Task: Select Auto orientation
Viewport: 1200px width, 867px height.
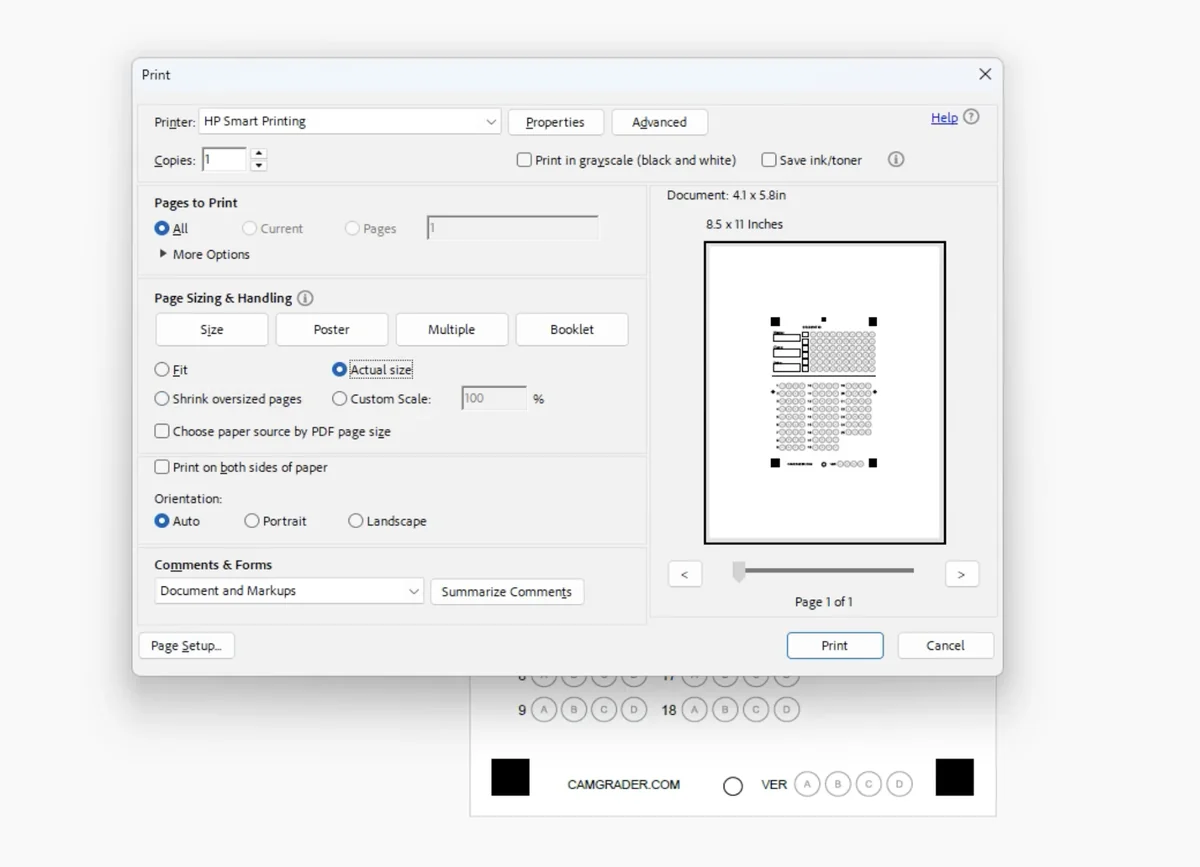Action: click(x=162, y=521)
